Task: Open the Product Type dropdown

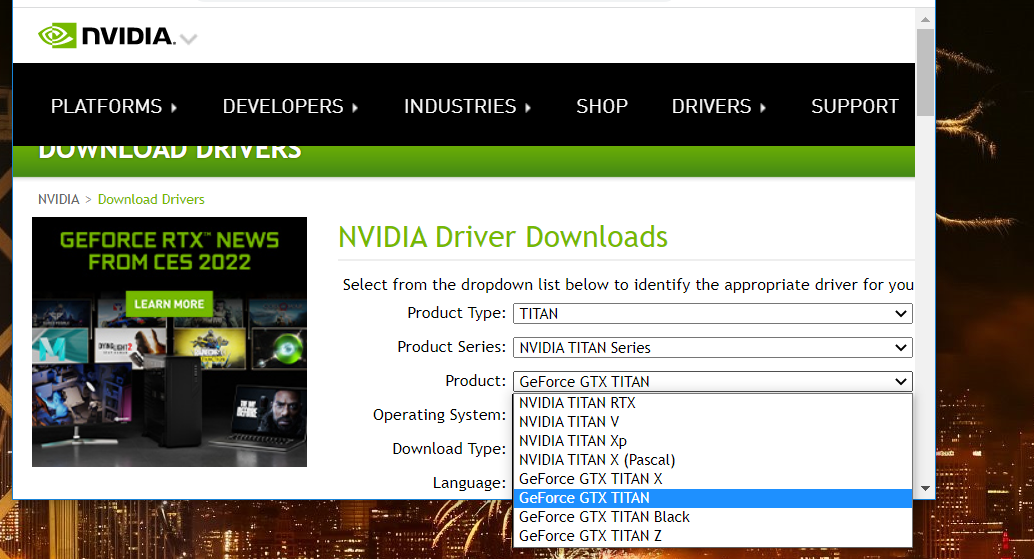Action: pyautogui.click(x=713, y=314)
